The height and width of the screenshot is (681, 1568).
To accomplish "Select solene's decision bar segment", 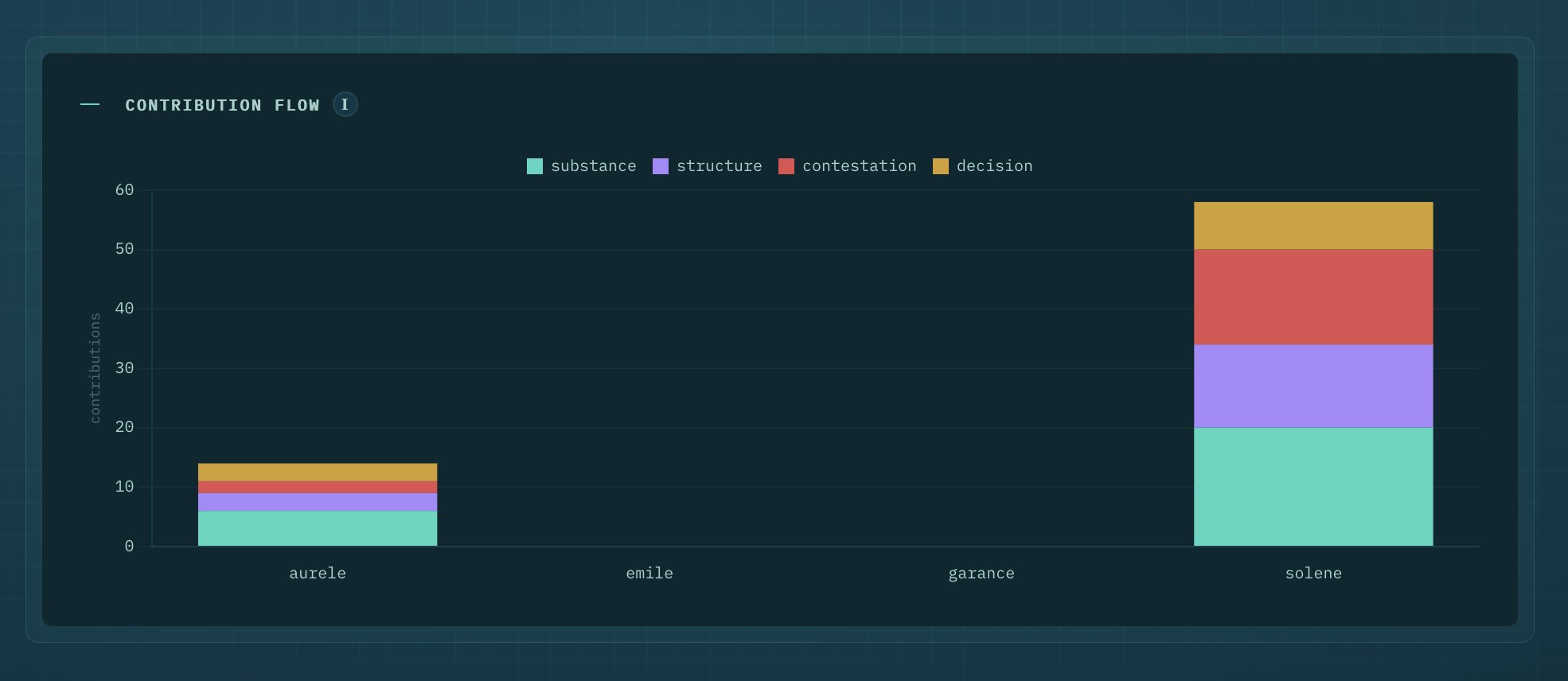I will [1313, 225].
